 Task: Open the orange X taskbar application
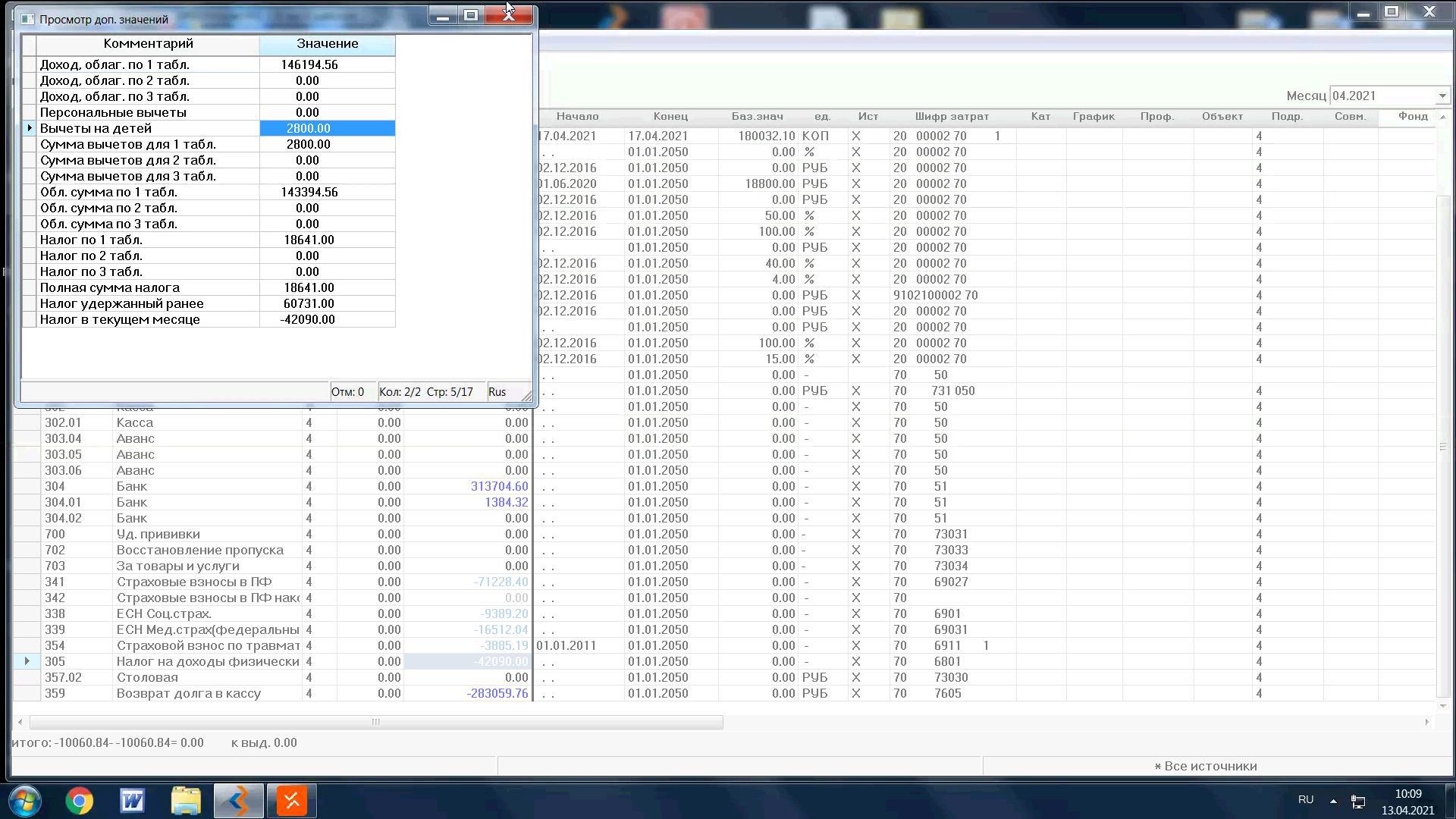tap(291, 801)
